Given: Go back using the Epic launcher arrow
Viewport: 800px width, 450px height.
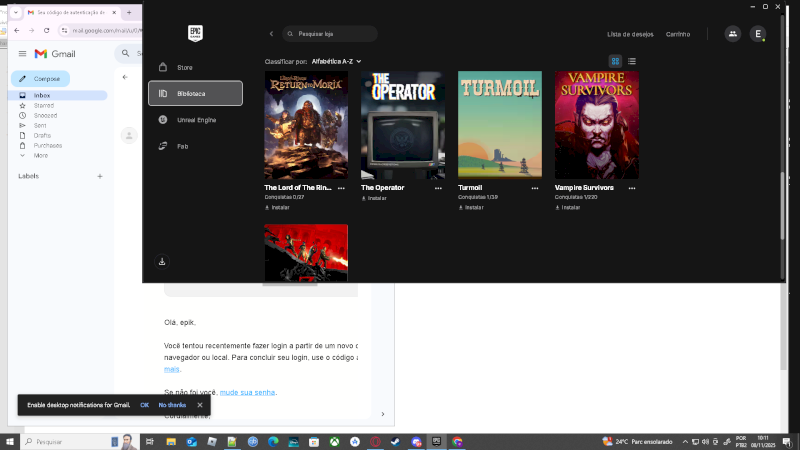Looking at the screenshot, I should pos(271,34).
